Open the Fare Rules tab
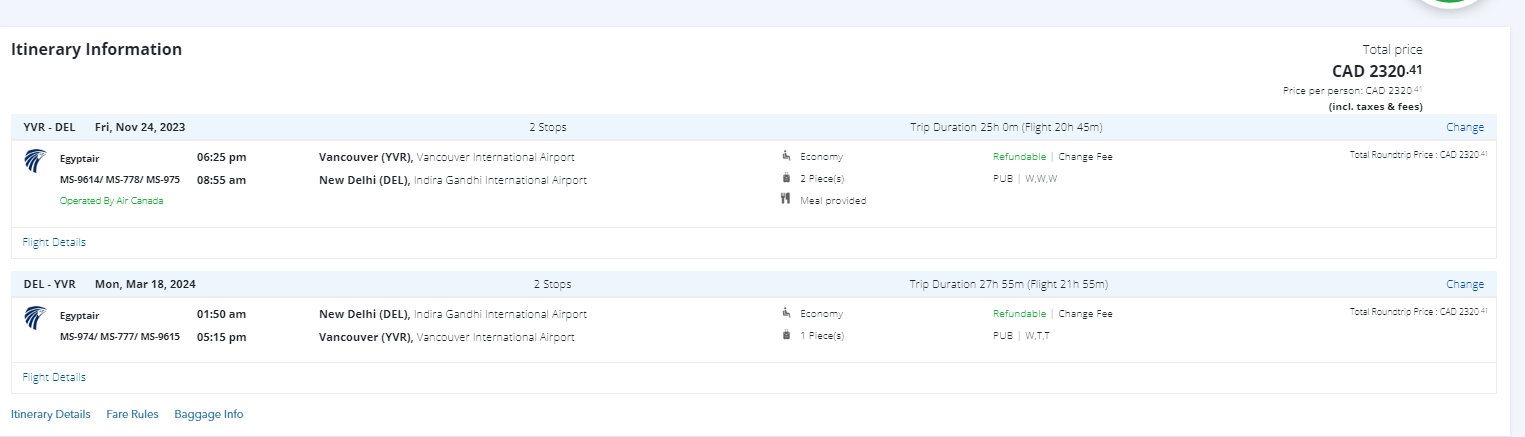 (132, 414)
